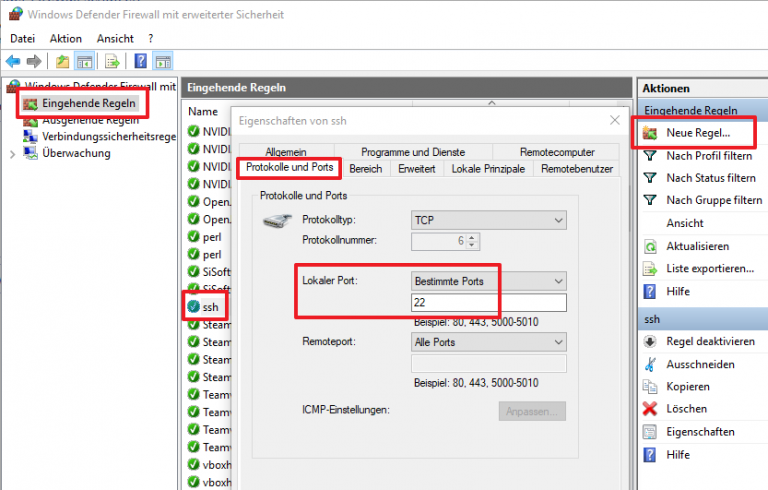768x490 pixels.
Task: Click the red X Löschen icon
Action: click(650, 409)
